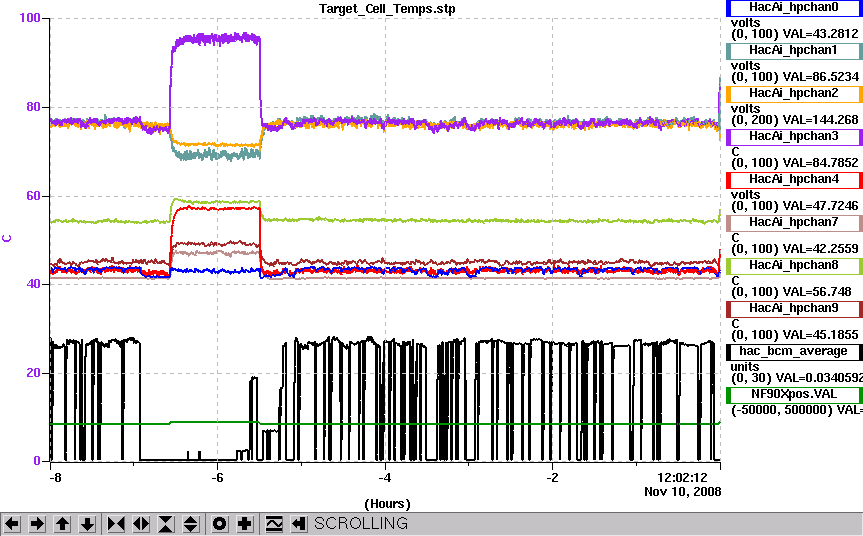Click the VAL=47.7246 reading for hpchan4

click(x=820, y=206)
